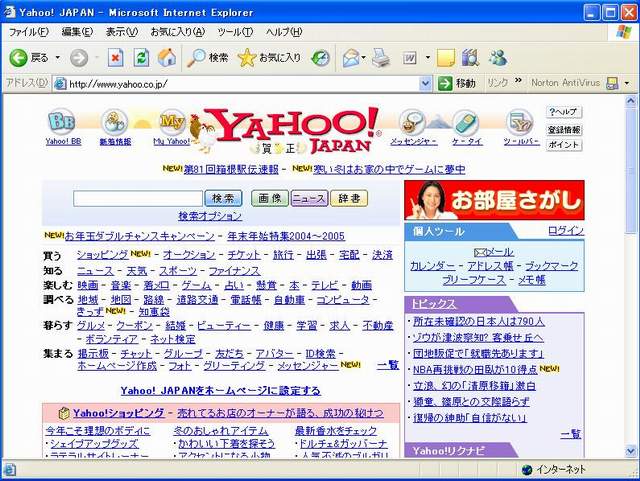This screenshot has height=481, width=640.
Task: Click the vertical scrollbar down arrow
Action: point(631,451)
